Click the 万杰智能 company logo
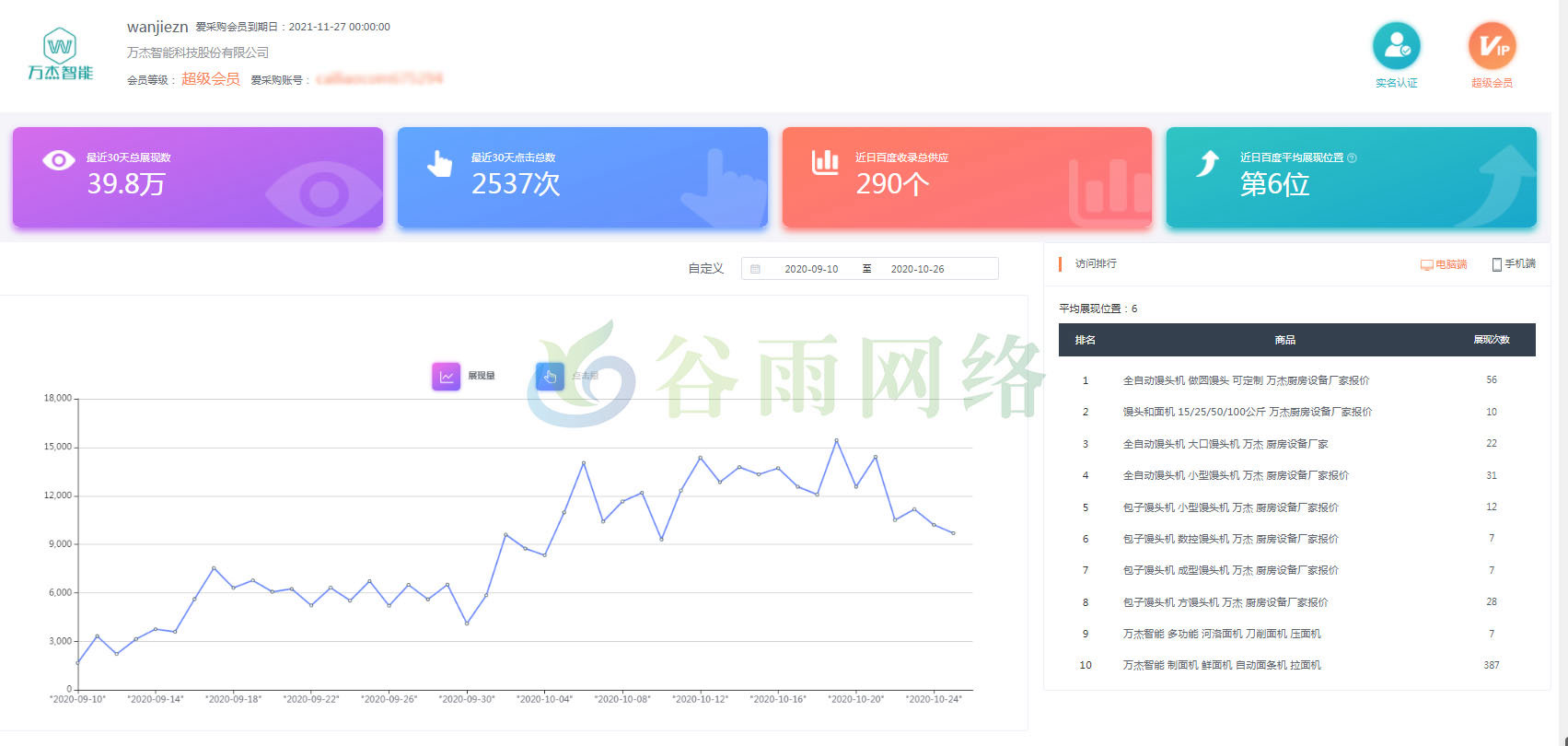1568x746 pixels. (x=60, y=54)
